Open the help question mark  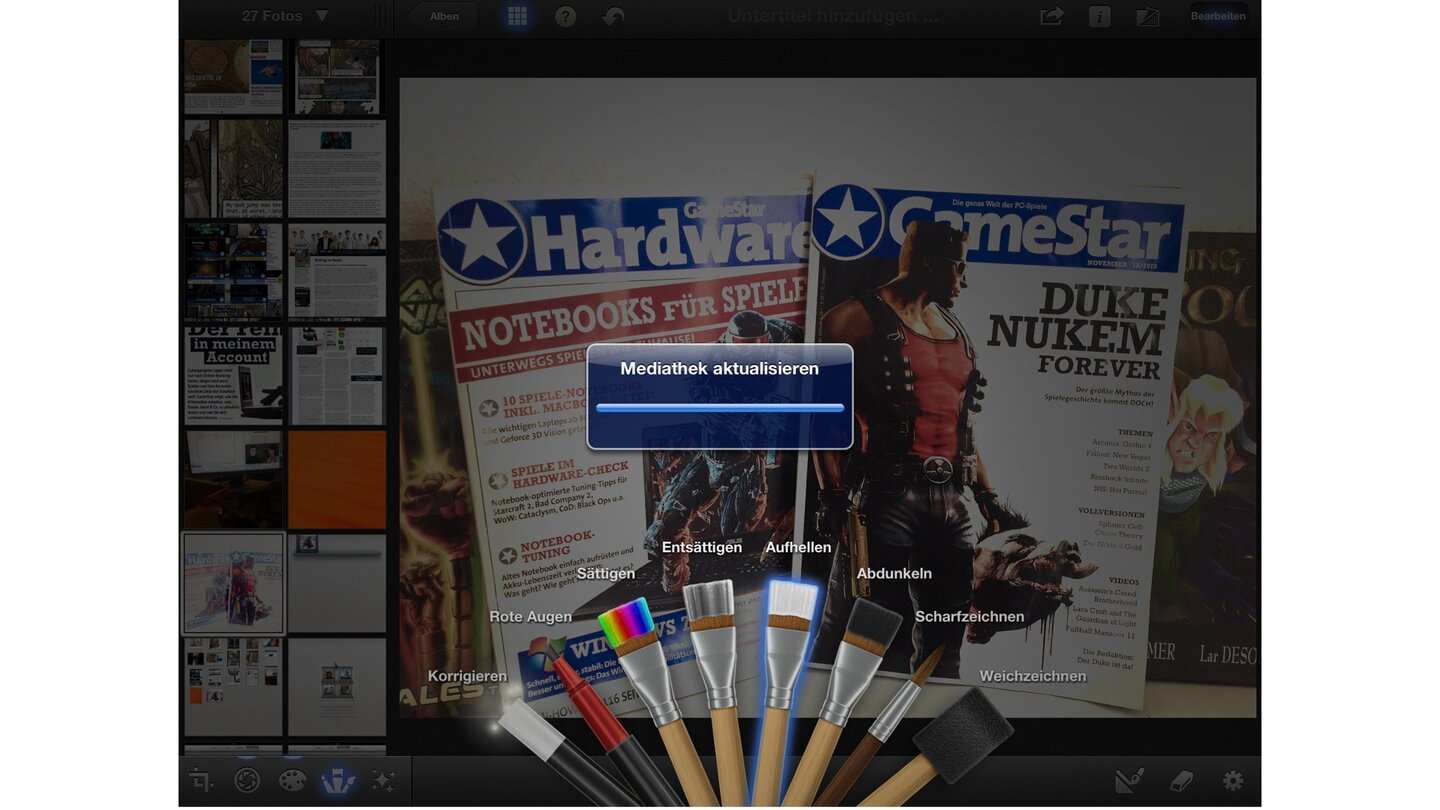(x=566, y=16)
